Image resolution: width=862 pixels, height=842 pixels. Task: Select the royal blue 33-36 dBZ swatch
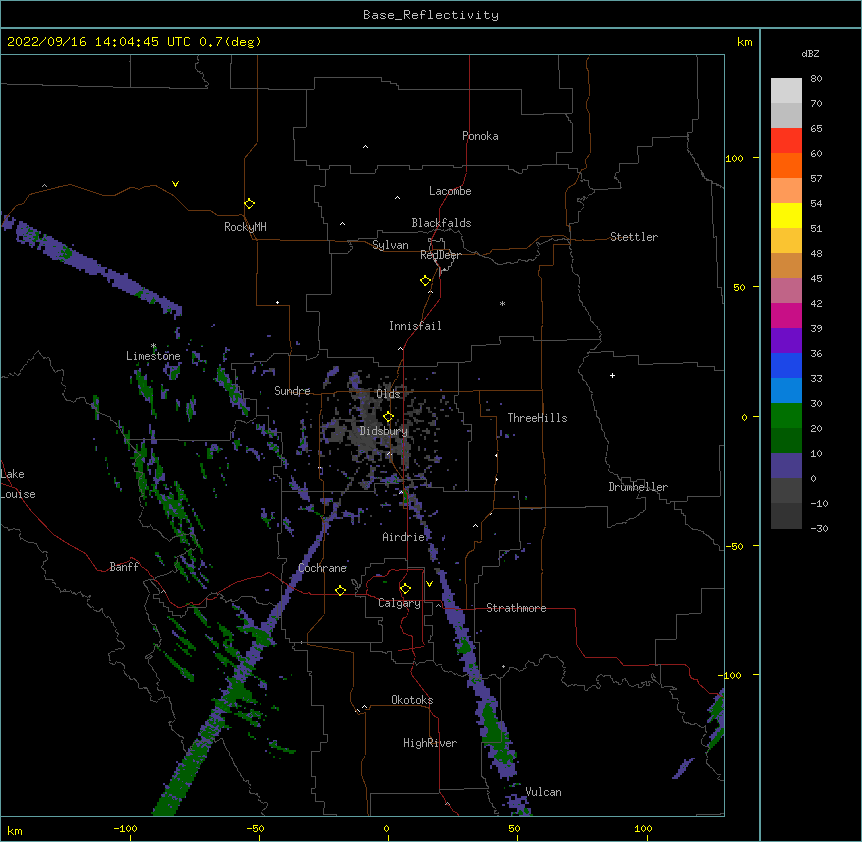coord(786,365)
